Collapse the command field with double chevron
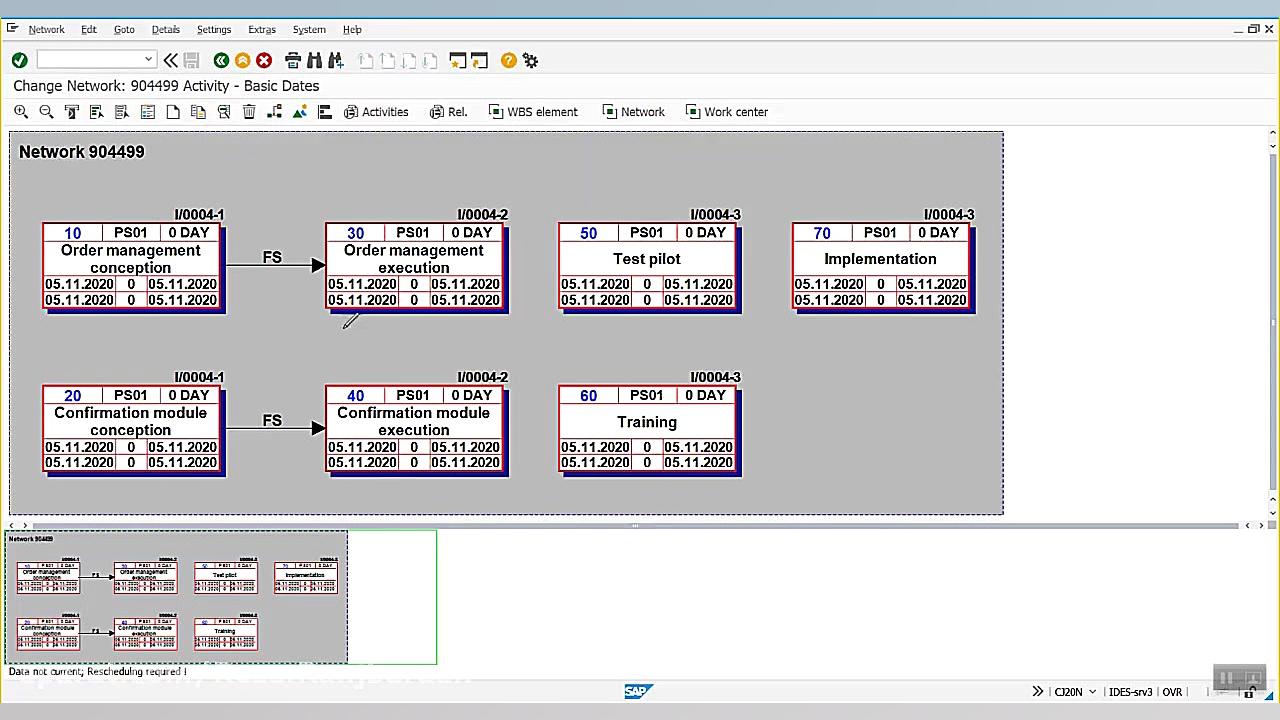 tap(170, 61)
